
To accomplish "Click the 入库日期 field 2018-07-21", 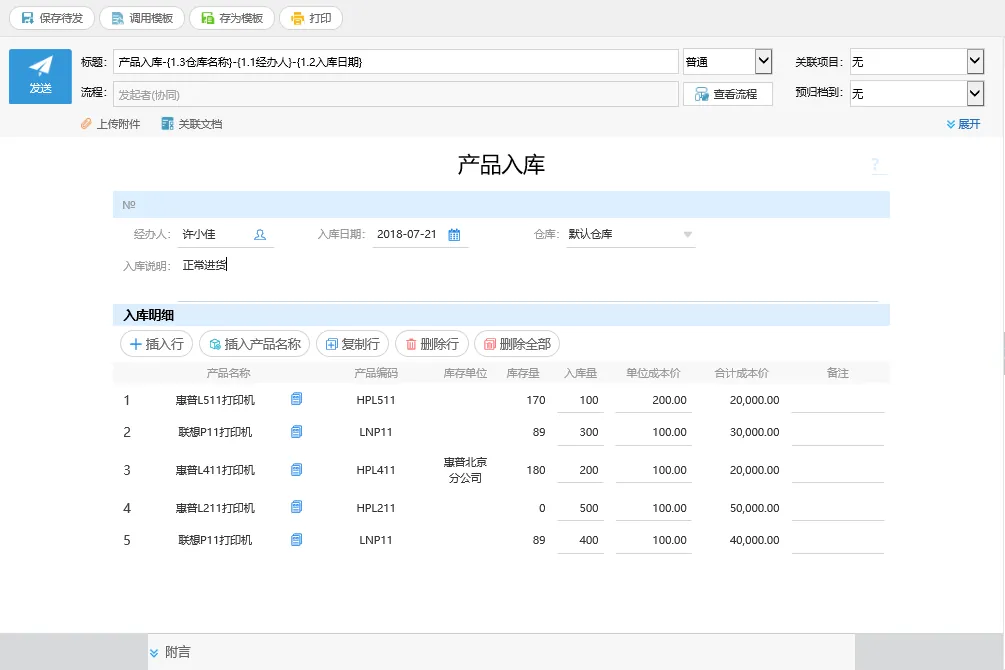I will [407, 235].
